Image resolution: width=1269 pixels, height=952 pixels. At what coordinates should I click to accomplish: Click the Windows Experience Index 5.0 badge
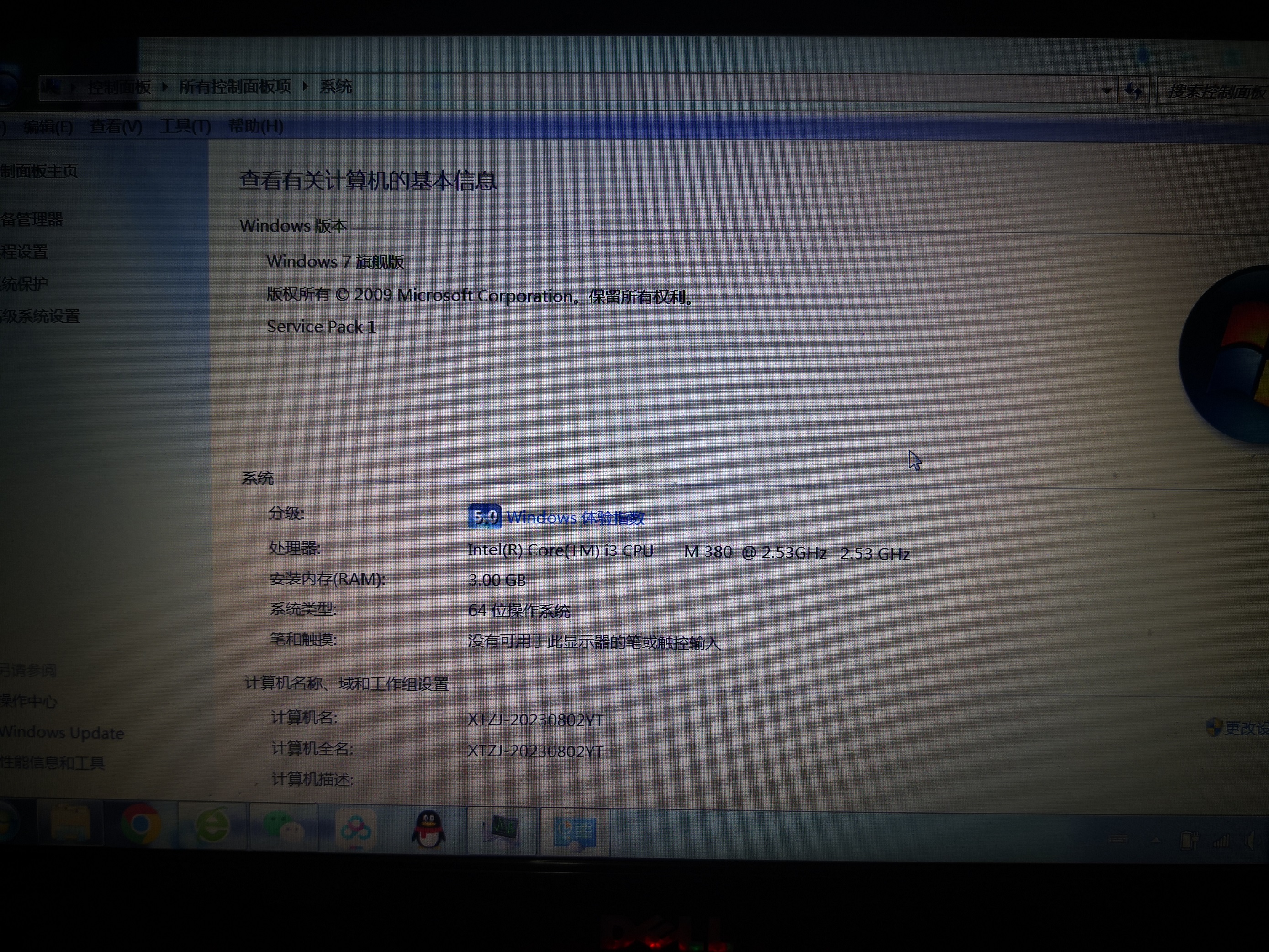(484, 517)
